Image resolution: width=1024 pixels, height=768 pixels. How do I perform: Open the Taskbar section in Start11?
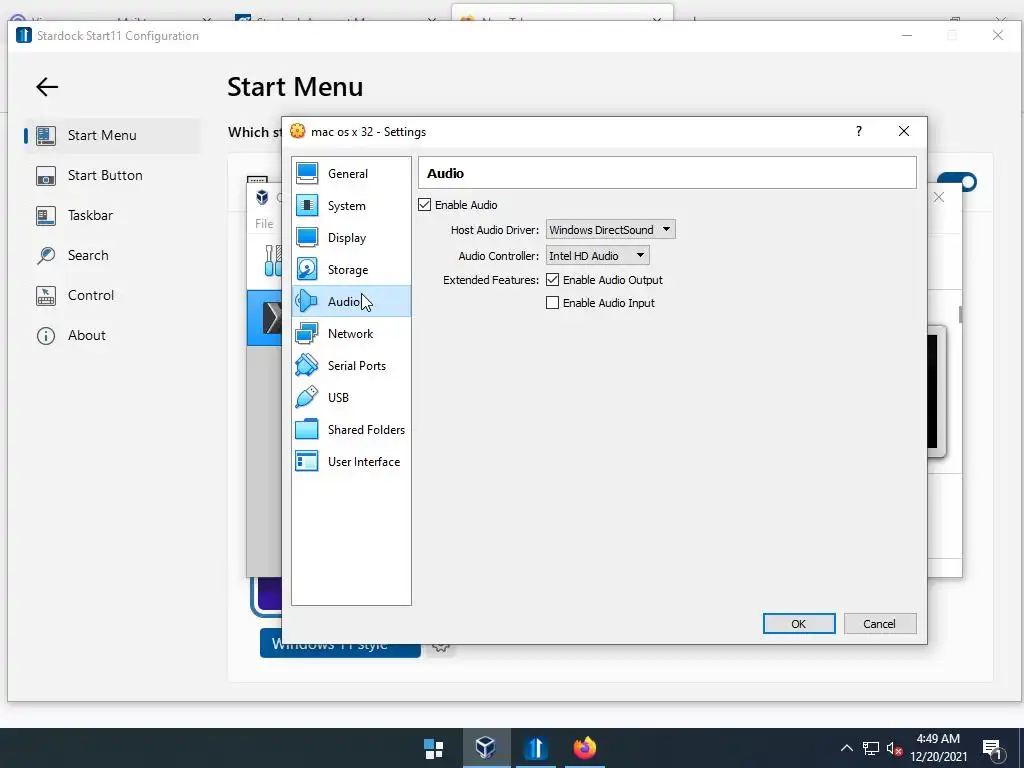coord(112,216)
